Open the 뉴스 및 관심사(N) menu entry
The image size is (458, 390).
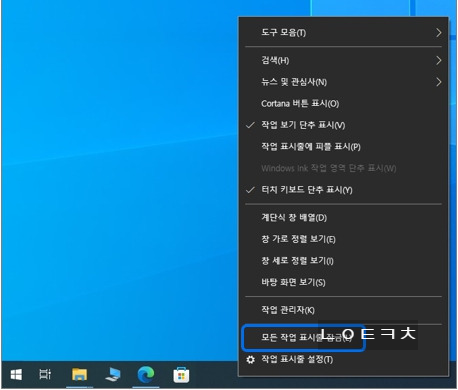point(343,82)
